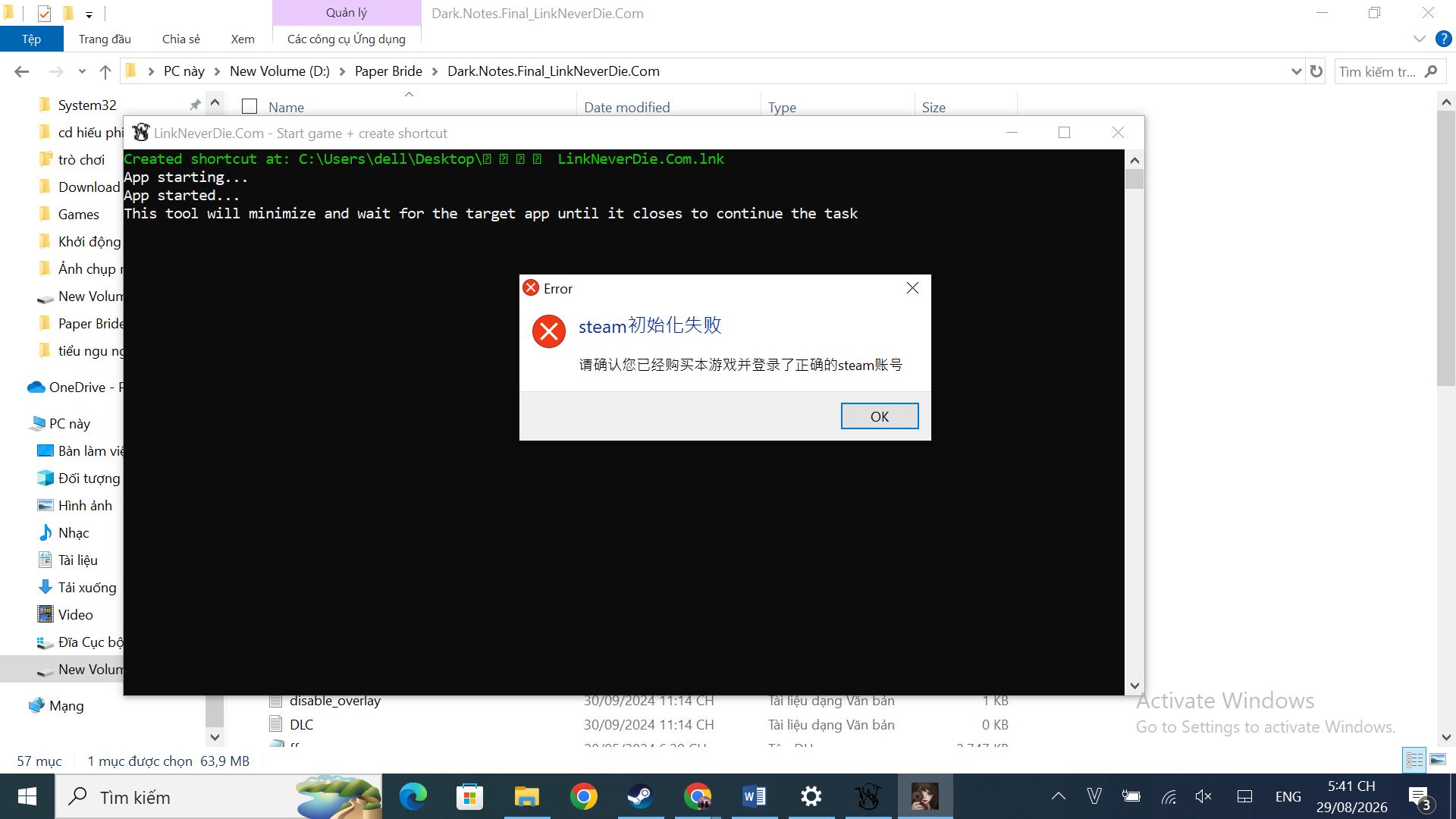This screenshot has height=819, width=1456.
Task: Open Microsoft Store from taskbar
Action: point(469,796)
